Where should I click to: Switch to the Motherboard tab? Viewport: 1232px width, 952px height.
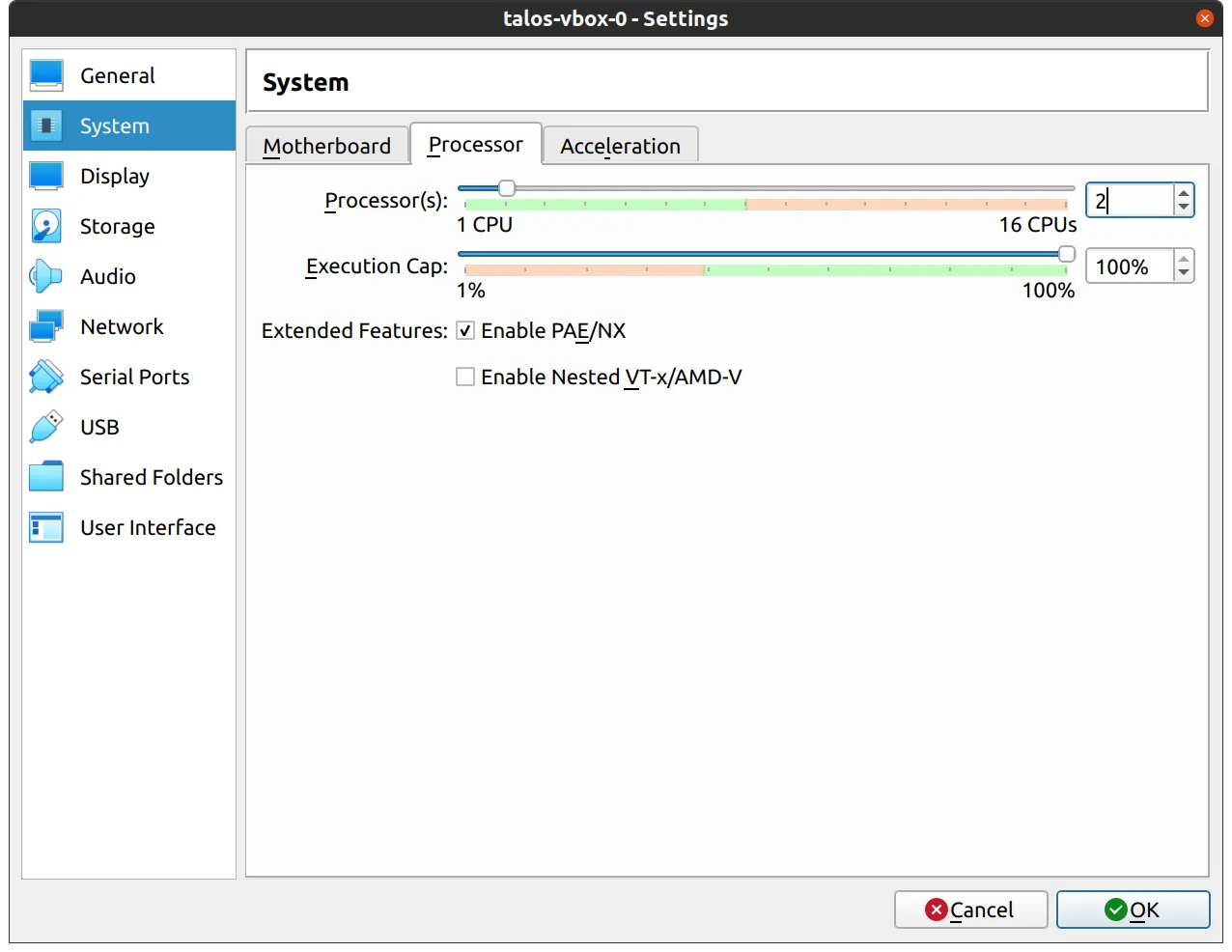(x=327, y=146)
